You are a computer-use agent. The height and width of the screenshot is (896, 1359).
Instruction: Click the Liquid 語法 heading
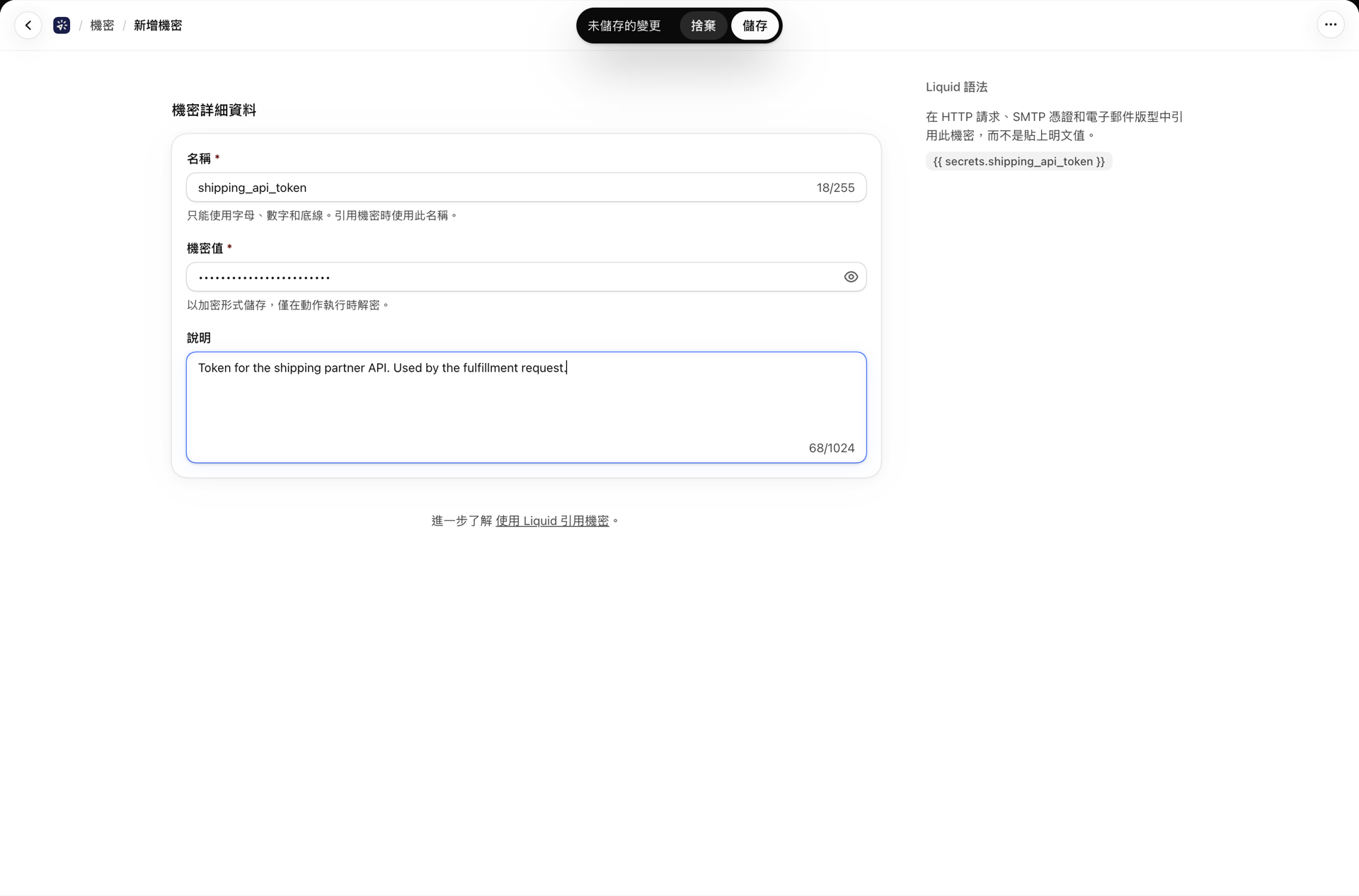click(x=956, y=87)
